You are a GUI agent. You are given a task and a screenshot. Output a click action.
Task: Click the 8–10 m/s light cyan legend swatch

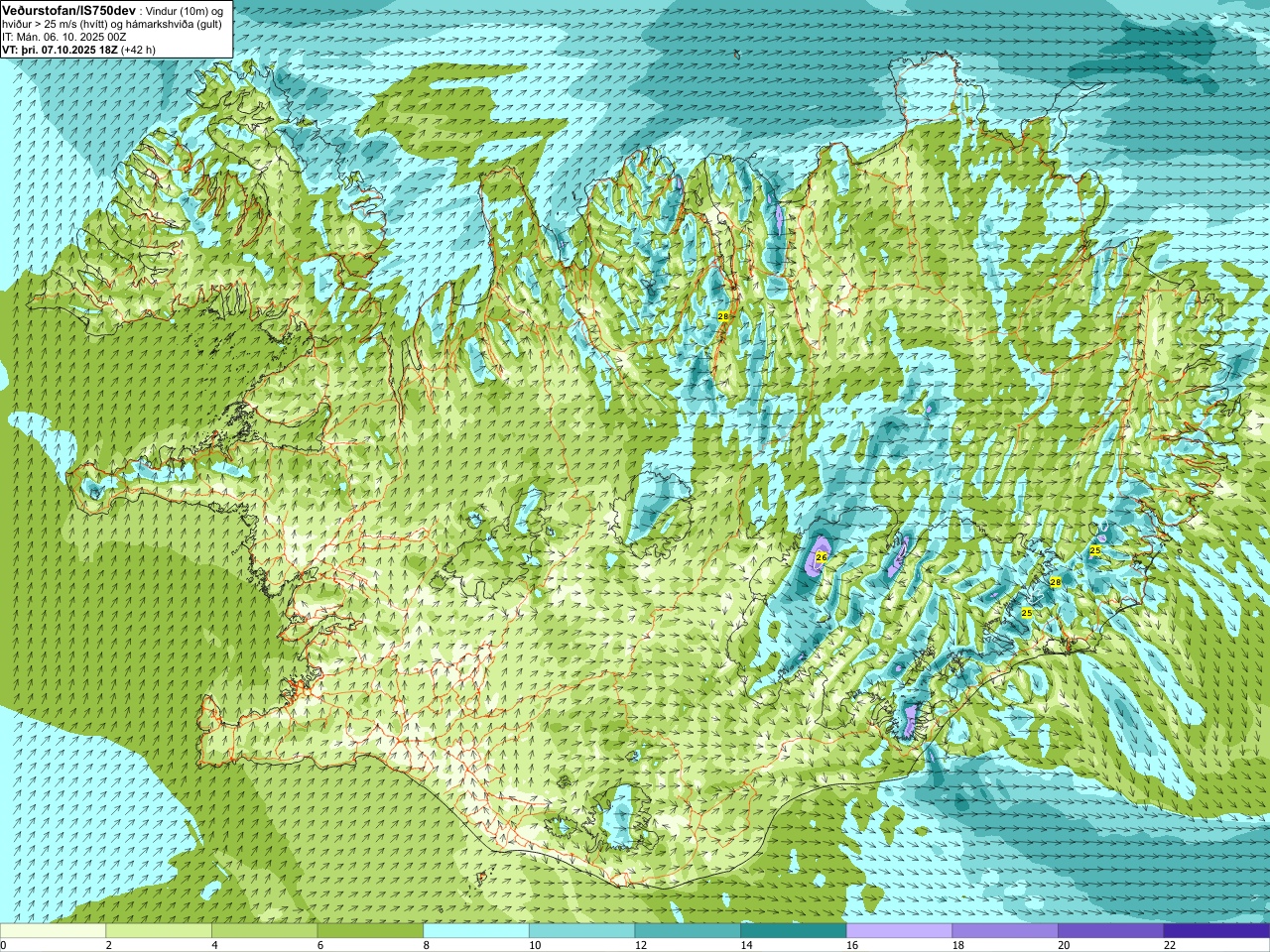476,931
